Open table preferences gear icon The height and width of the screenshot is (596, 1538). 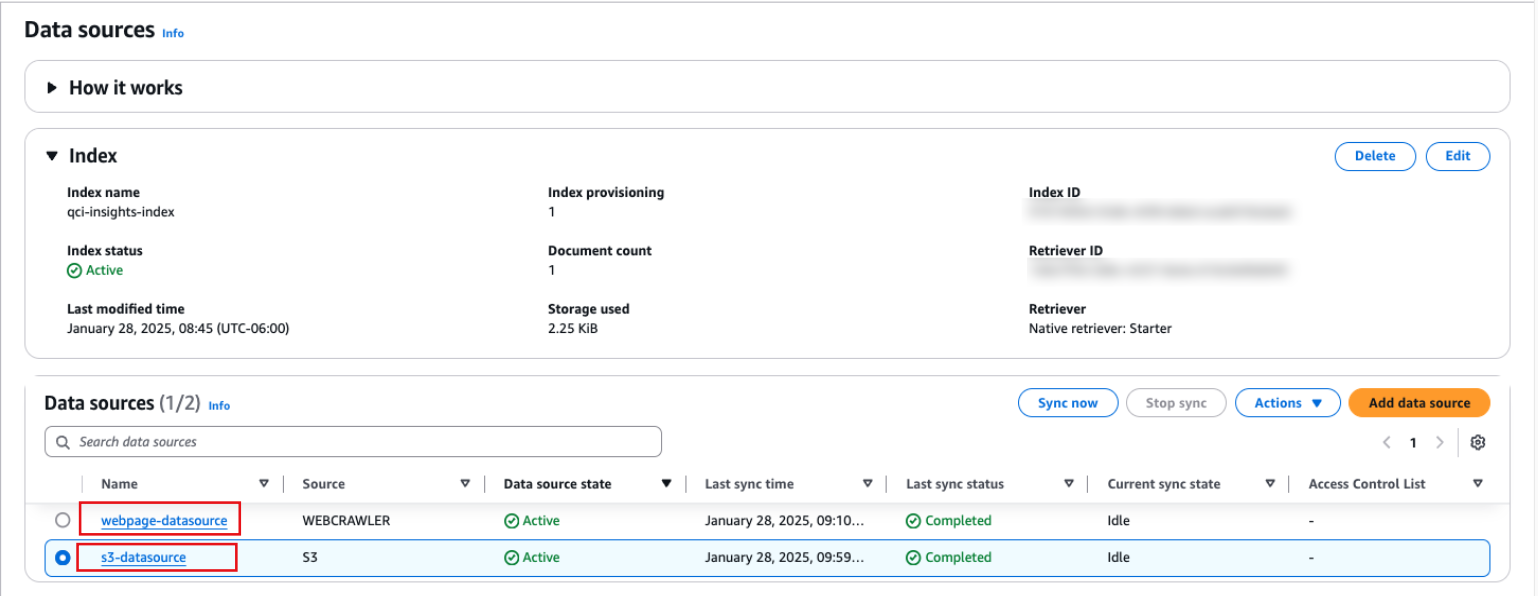[1478, 442]
